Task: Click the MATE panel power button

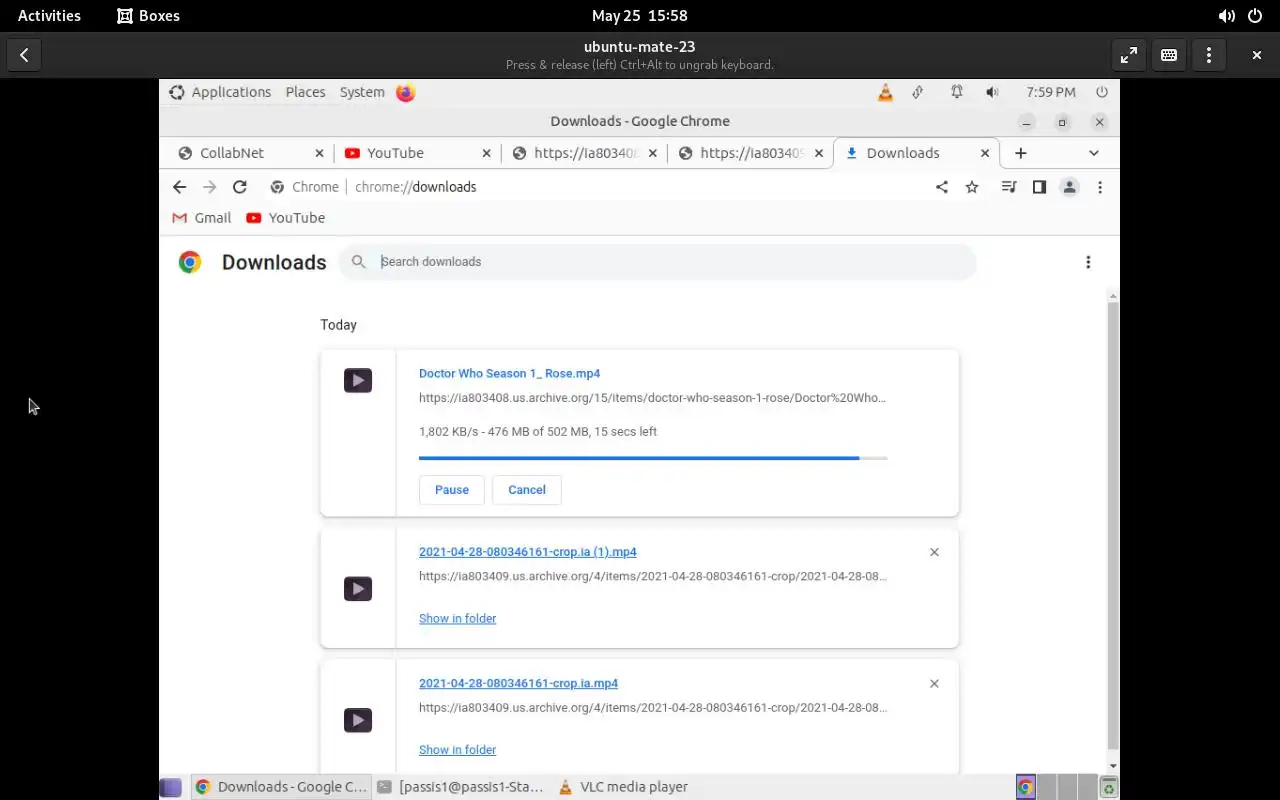Action: pos(1102,92)
